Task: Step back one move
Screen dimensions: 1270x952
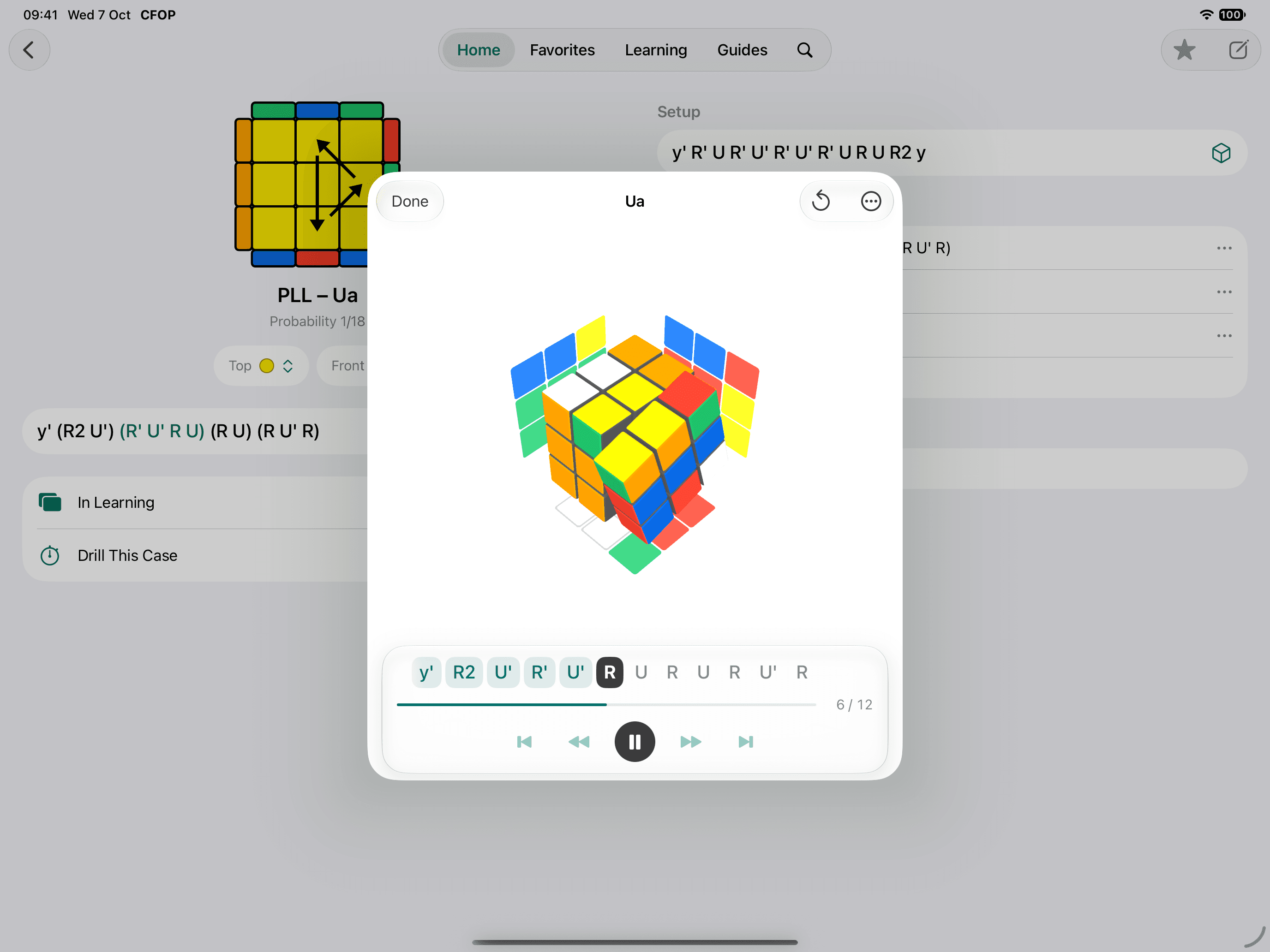Action: pos(579,741)
